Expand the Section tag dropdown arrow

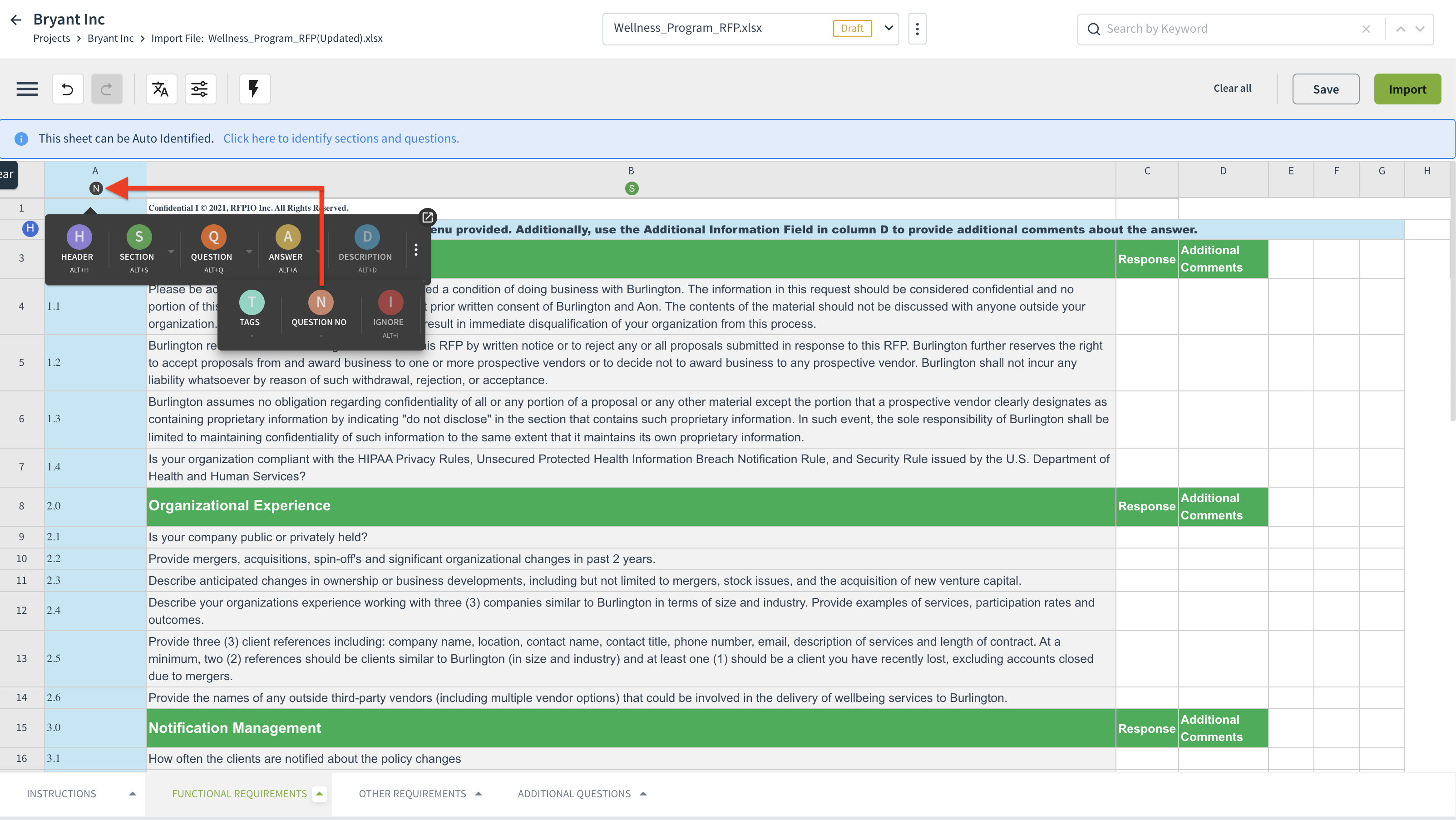(x=171, y=251)
